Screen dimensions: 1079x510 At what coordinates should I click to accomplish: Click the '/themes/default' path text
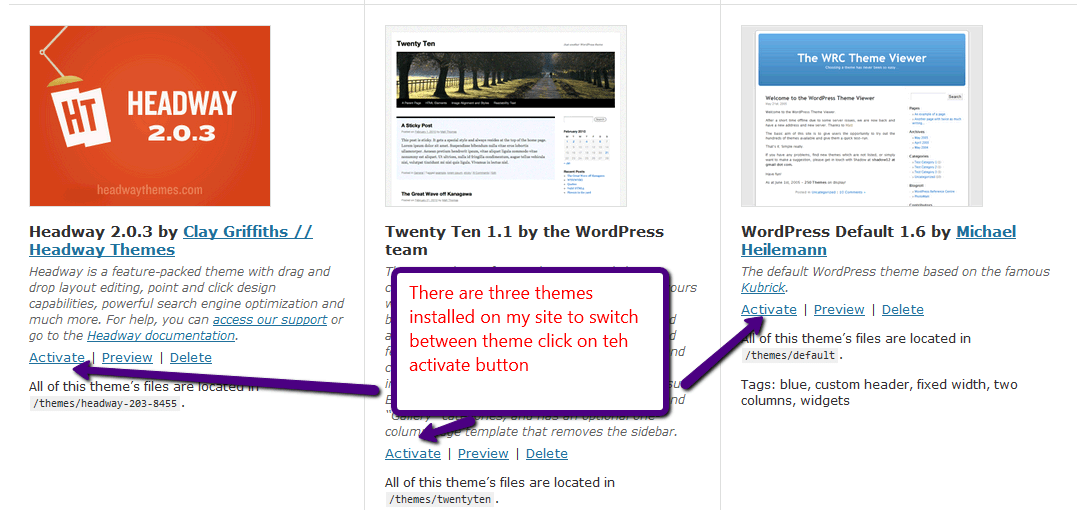tap(790, 356)
